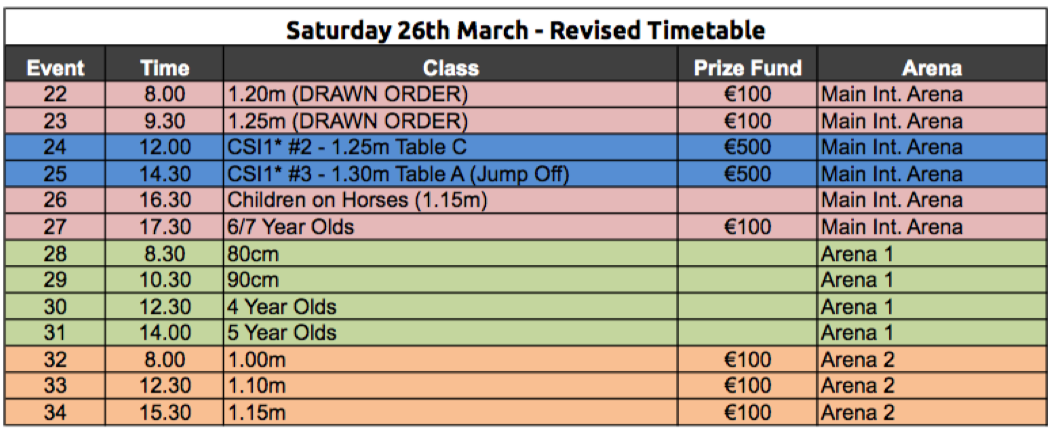Click the Prize Fund column header
The height and width of the screenshot is (433, 1053).
click(x=747, y=67)
